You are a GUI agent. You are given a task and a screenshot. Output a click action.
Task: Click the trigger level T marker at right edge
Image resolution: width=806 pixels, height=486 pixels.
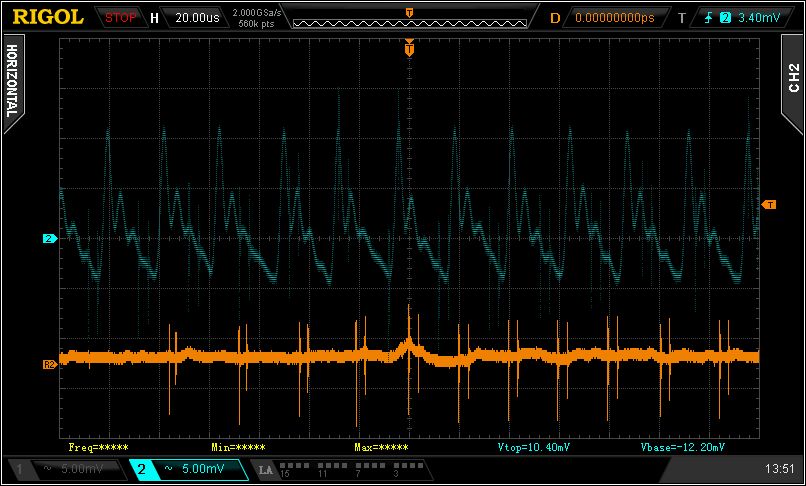[769, 205]
